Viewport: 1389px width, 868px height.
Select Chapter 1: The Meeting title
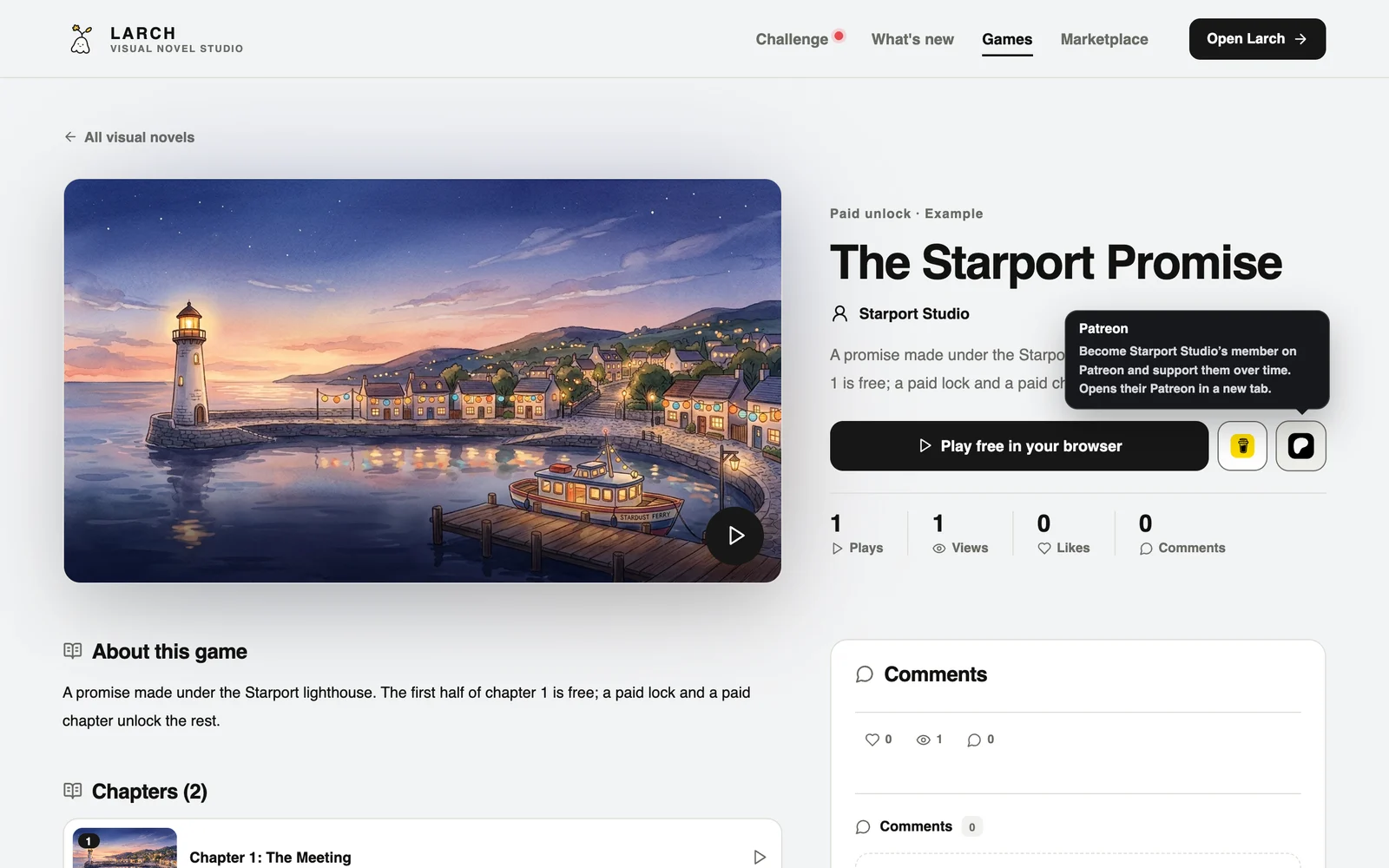click(270, 858)
